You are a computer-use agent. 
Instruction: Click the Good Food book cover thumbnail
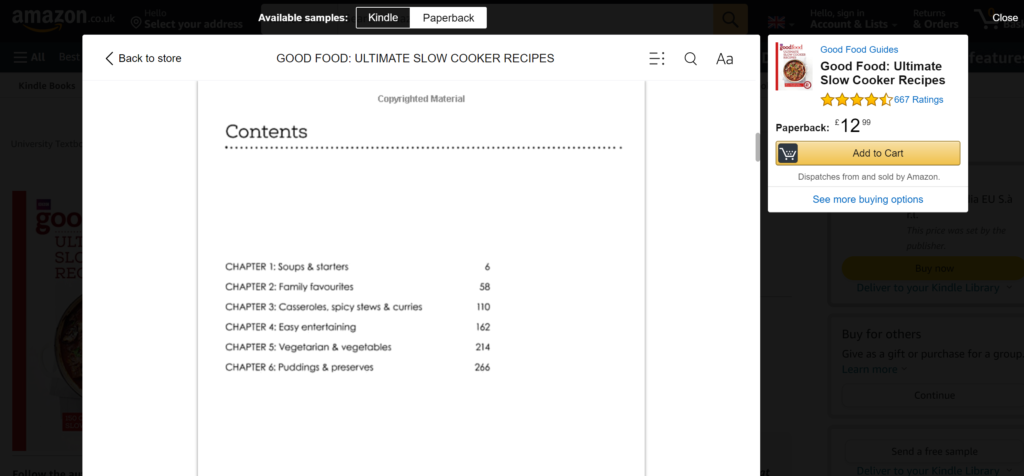pos(794,66)
